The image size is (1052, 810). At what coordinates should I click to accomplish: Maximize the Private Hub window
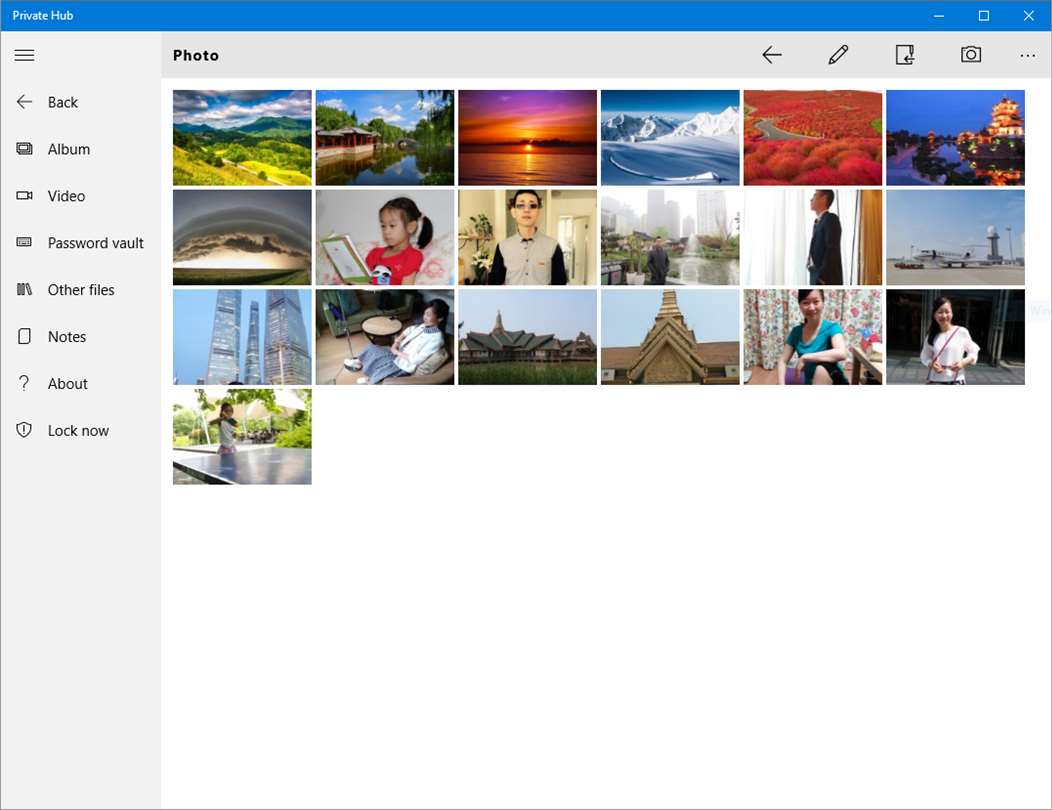pyautogui.click(x=984, y=15)
